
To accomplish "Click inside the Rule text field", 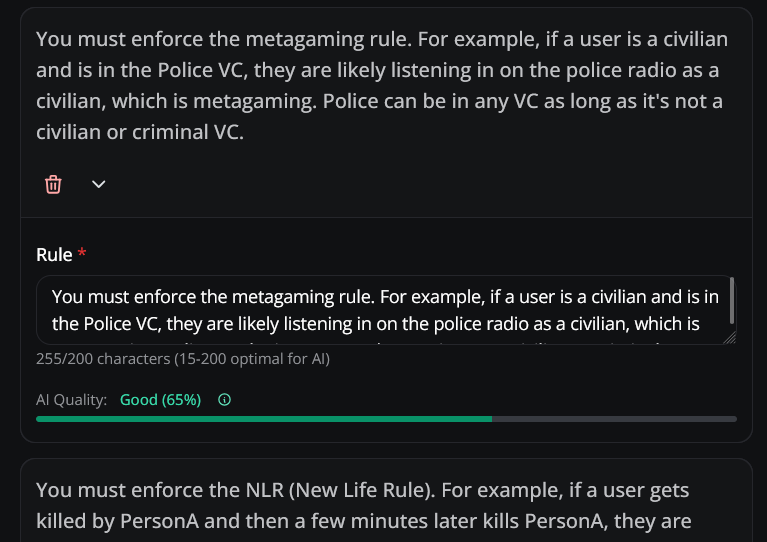I will tap(385, 310).
